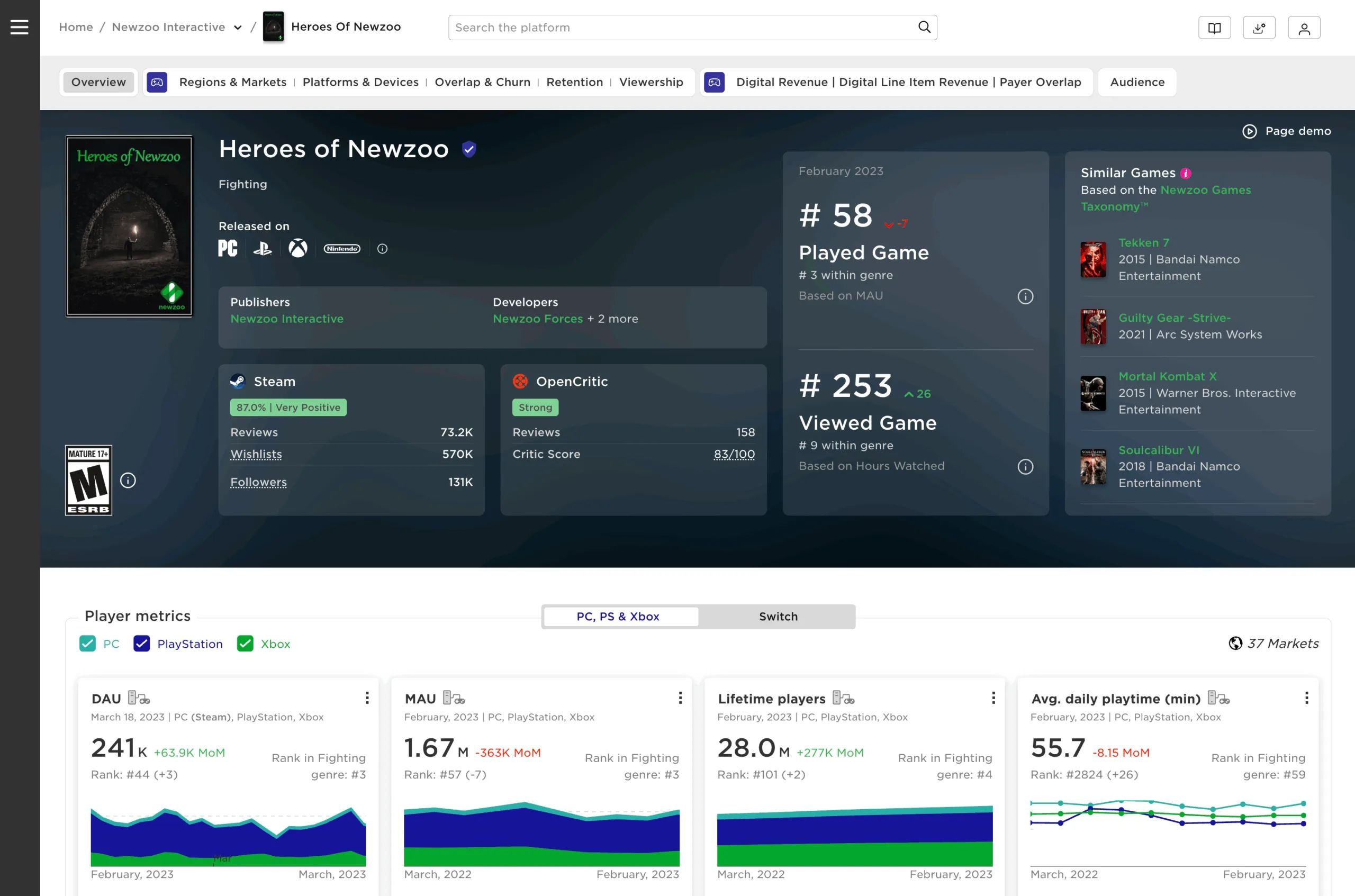
Task: Click the Newzoo Forces developer link
Action: (x=538, y=319)
